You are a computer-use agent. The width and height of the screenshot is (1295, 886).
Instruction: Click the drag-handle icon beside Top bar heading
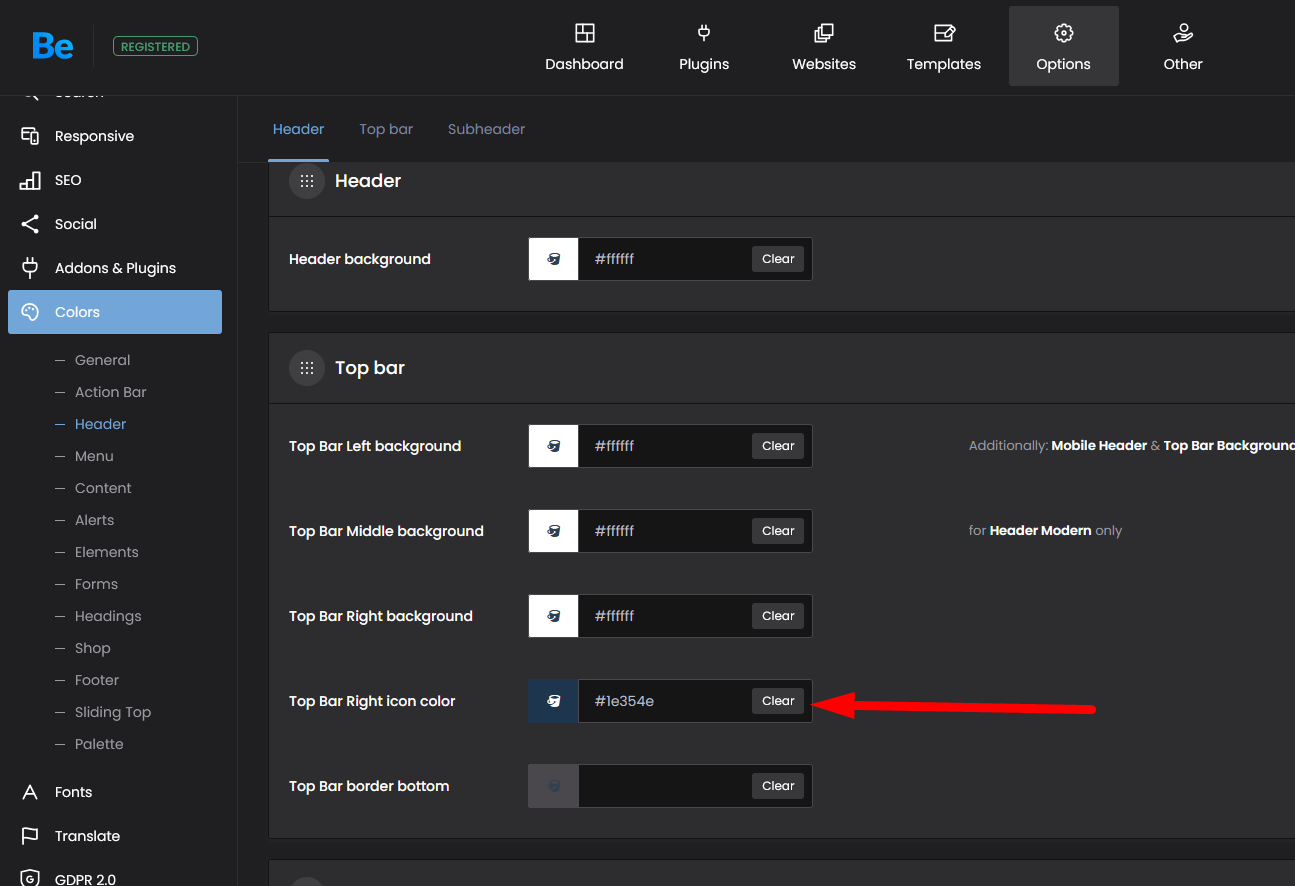pyautogui.click(x=307, y=368)
